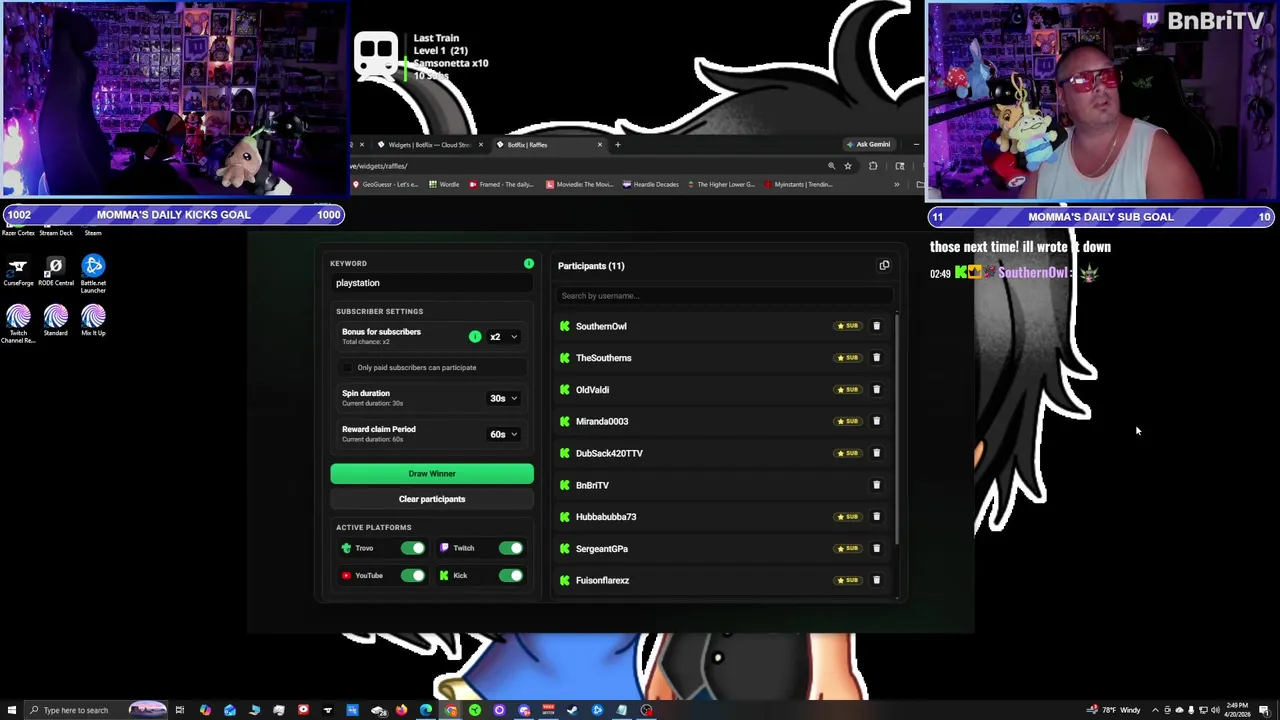The width and height of the screenshot is (1280, 720).
Task: Click trash icon beside Hubbabubba03
Action: point(876,517)
